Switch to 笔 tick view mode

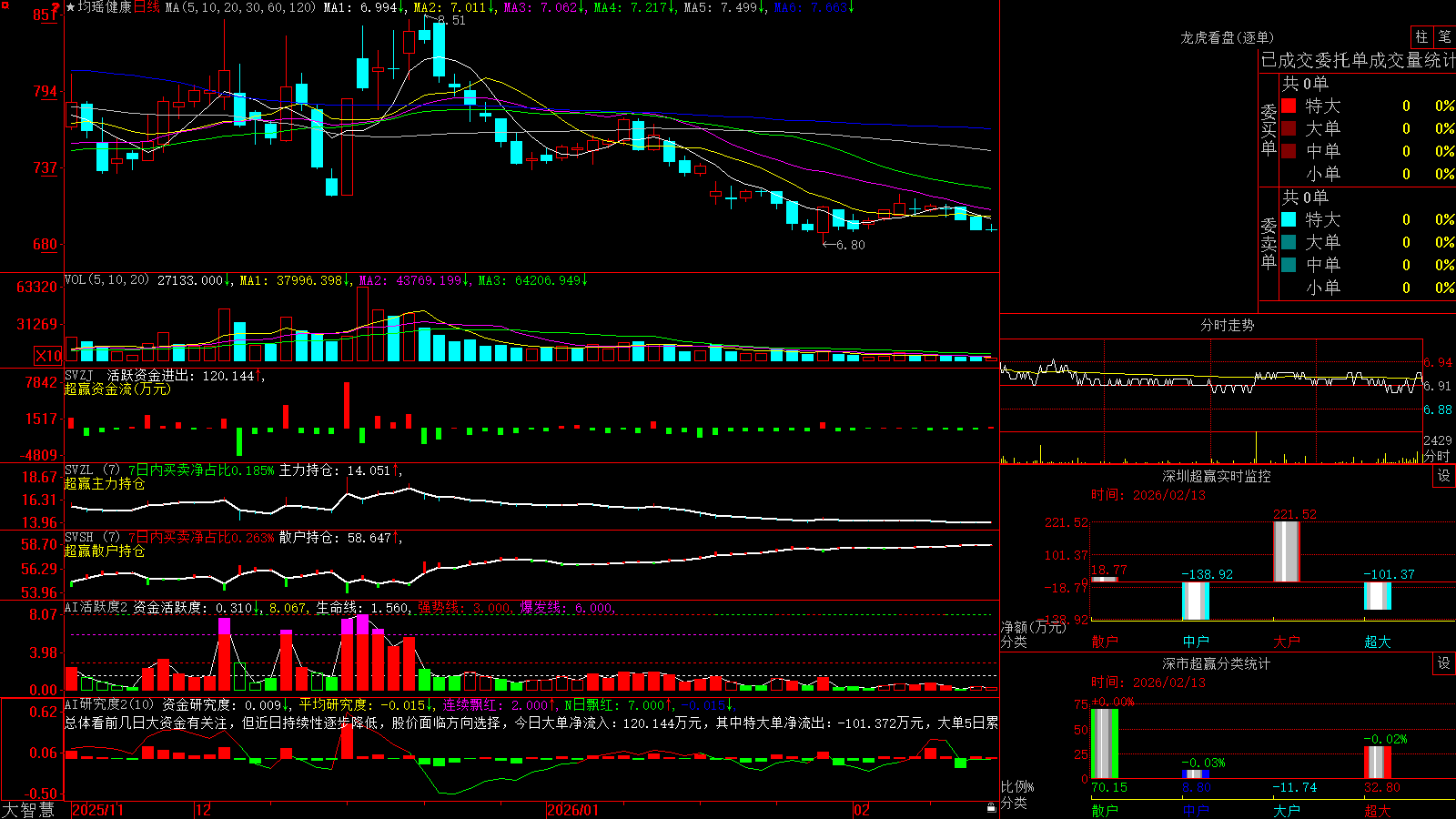(x=1444, y=36)
